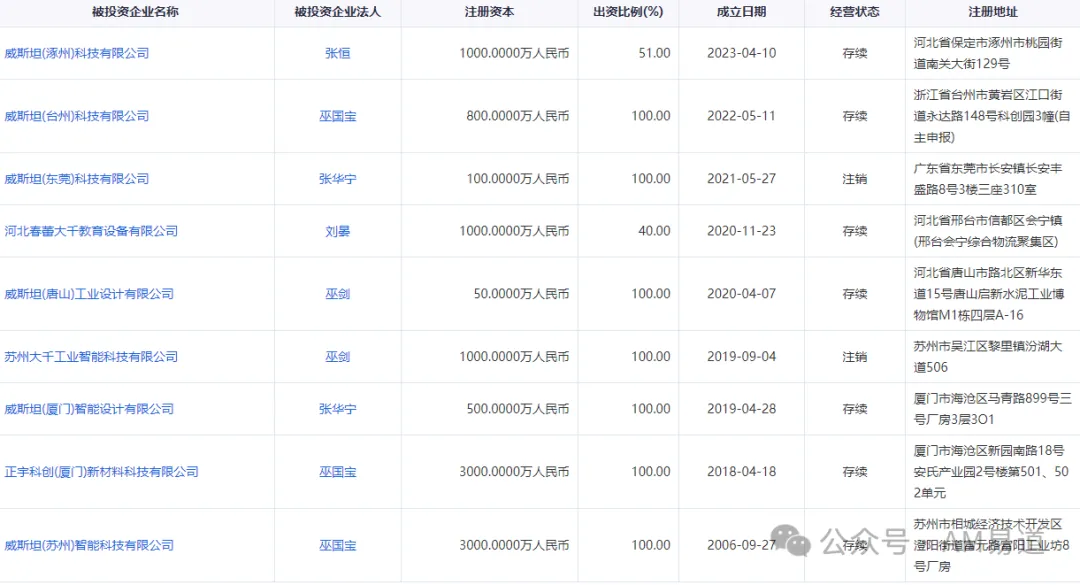1080x585 pixels.
Task: Open 威斯坦(台州)科技有限公司 company link
Action: 76,116
